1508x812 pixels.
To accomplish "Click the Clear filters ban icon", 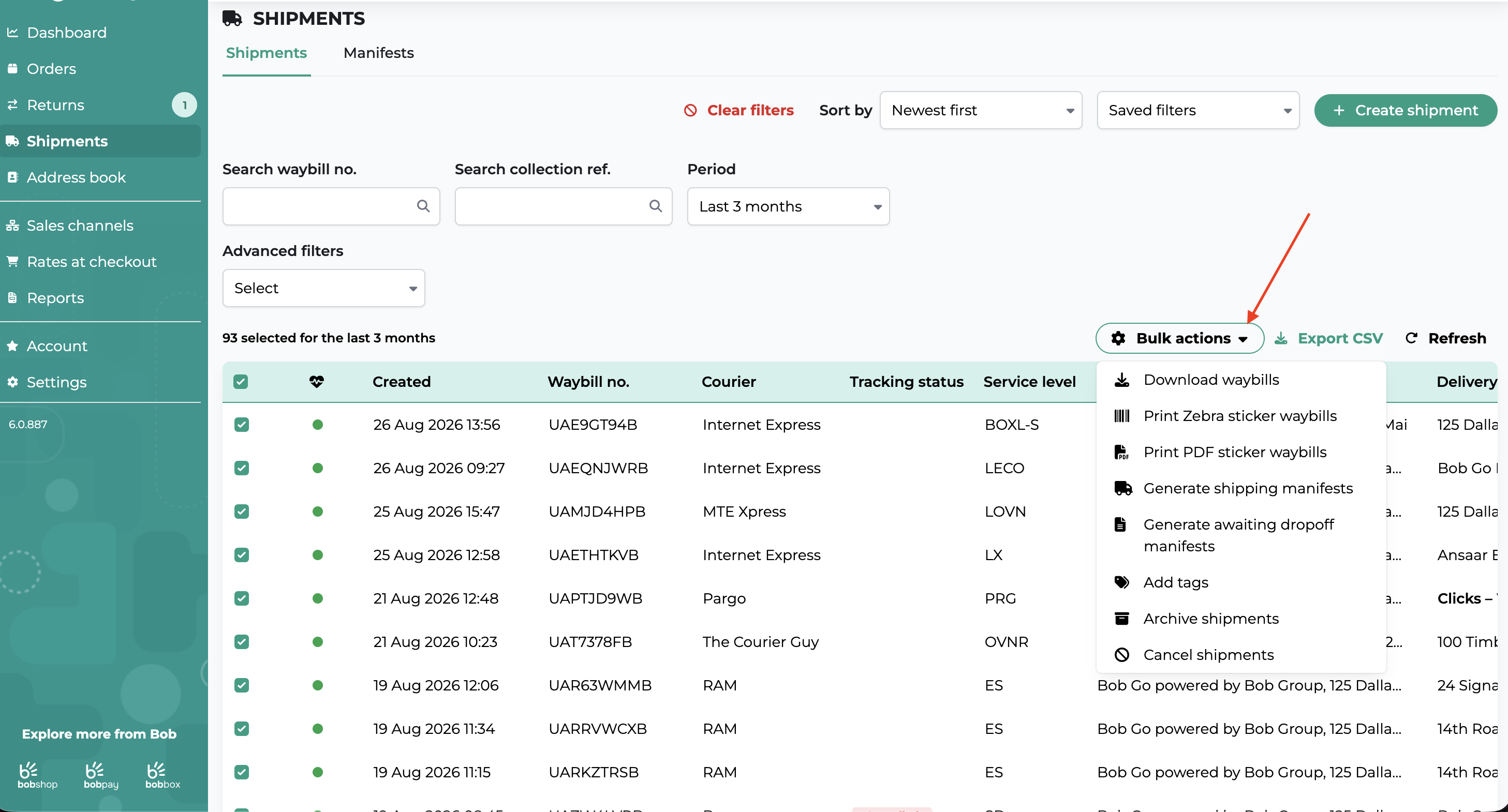I will coord(691,110).
